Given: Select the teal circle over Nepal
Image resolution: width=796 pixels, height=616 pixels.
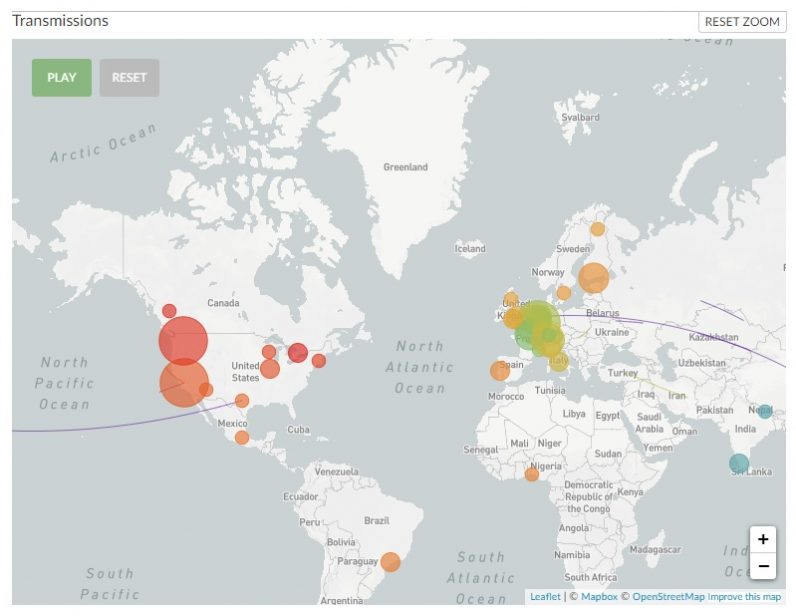Looking at the screenshot, I should pyautogui.click(x=765, y=411).
